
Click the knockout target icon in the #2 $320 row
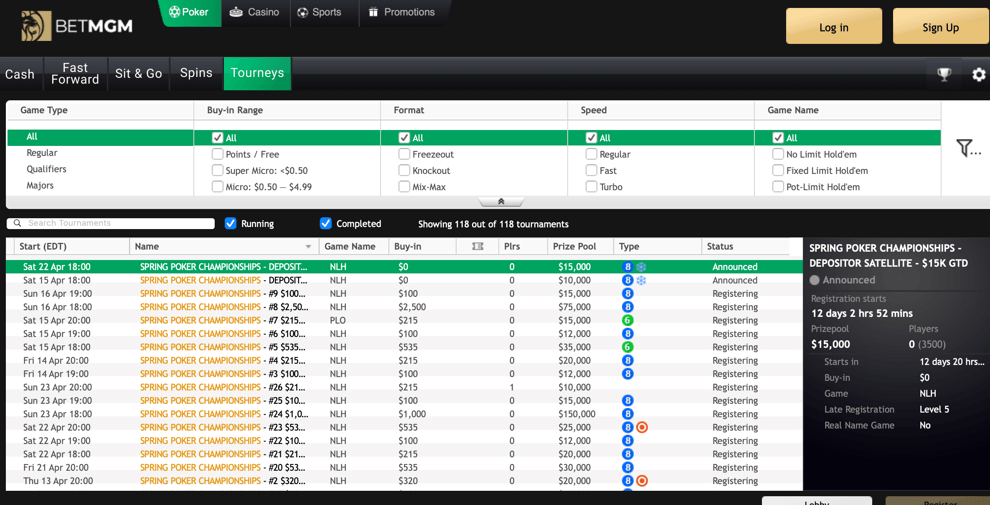(x=642, y=481)
